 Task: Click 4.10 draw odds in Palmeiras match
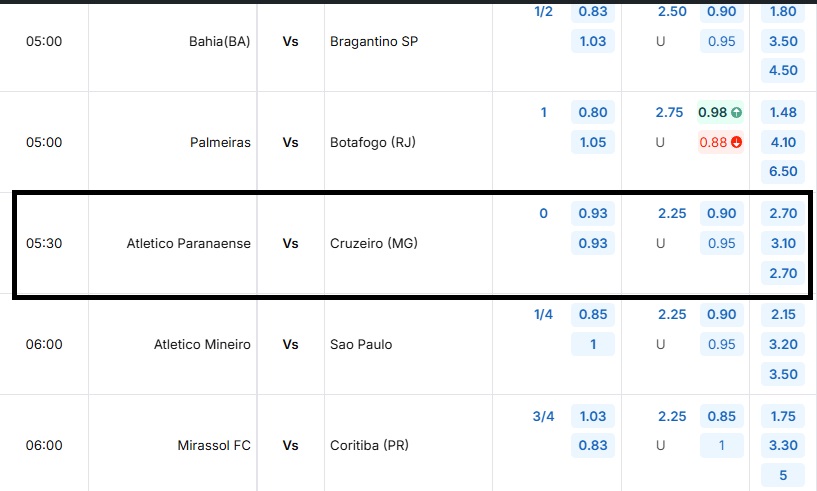[783, 142]
